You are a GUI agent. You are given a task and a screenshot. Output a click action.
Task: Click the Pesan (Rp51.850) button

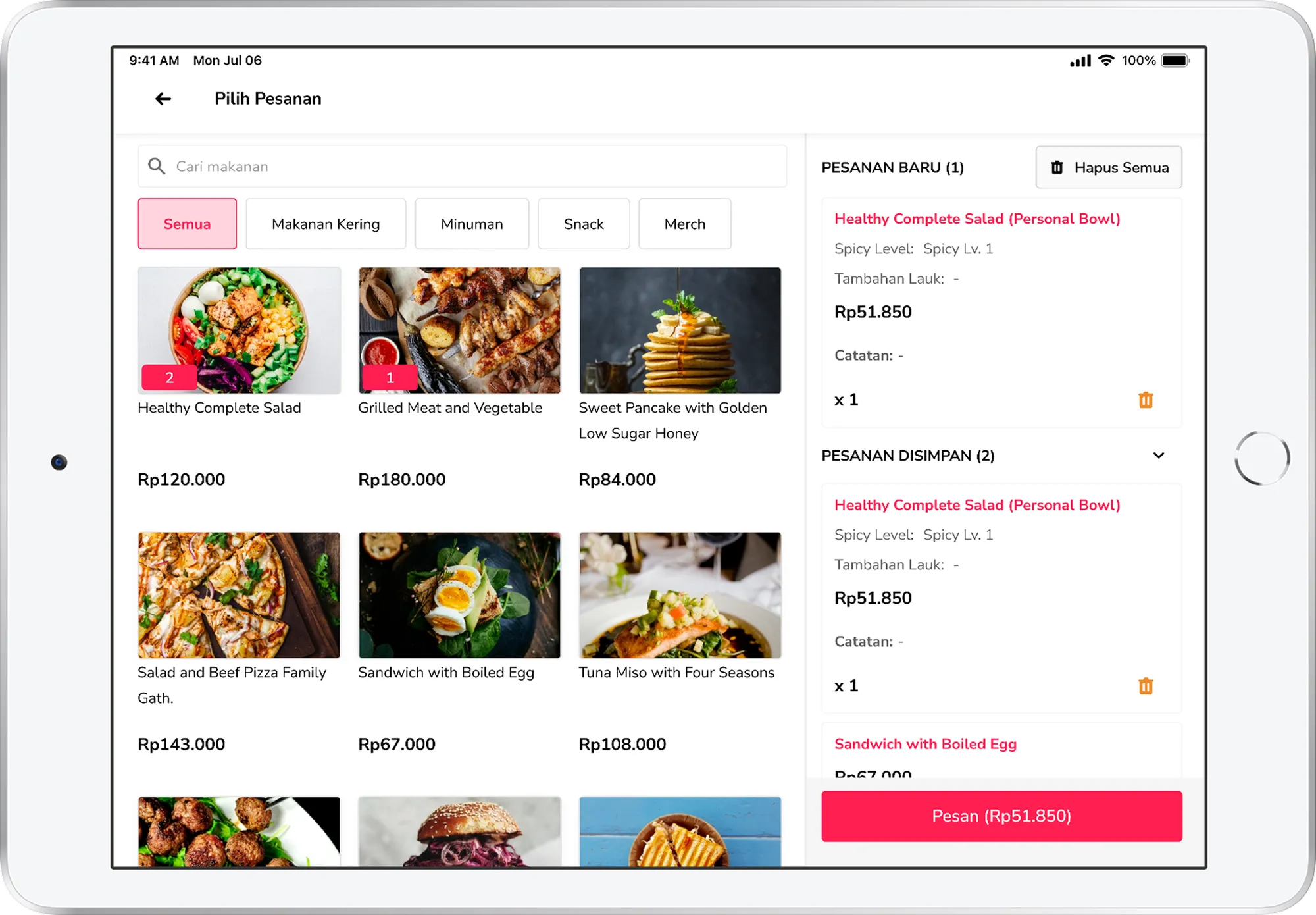click(x=1001, y=816)
